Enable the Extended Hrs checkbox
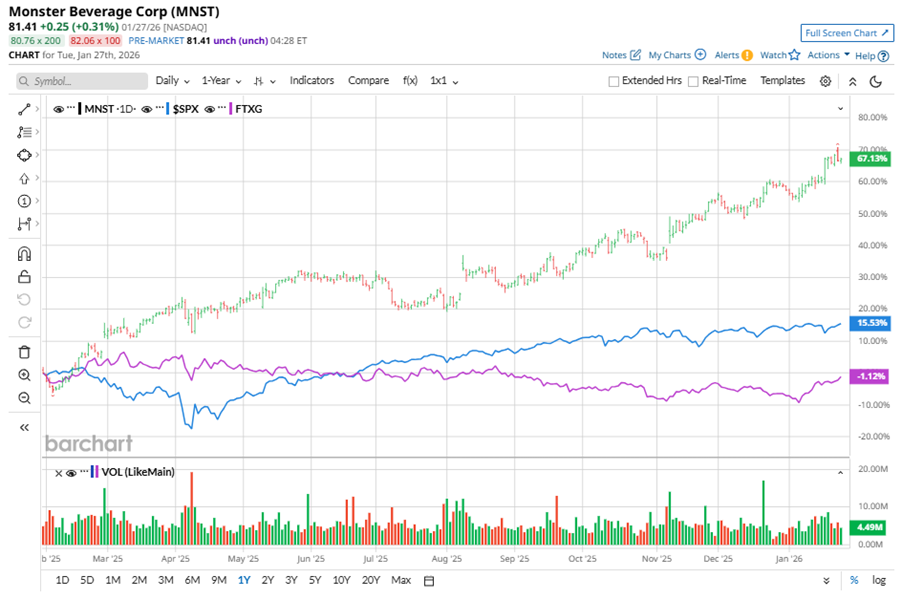The height and width of the screenshot is (599, 902). (614, 81)
